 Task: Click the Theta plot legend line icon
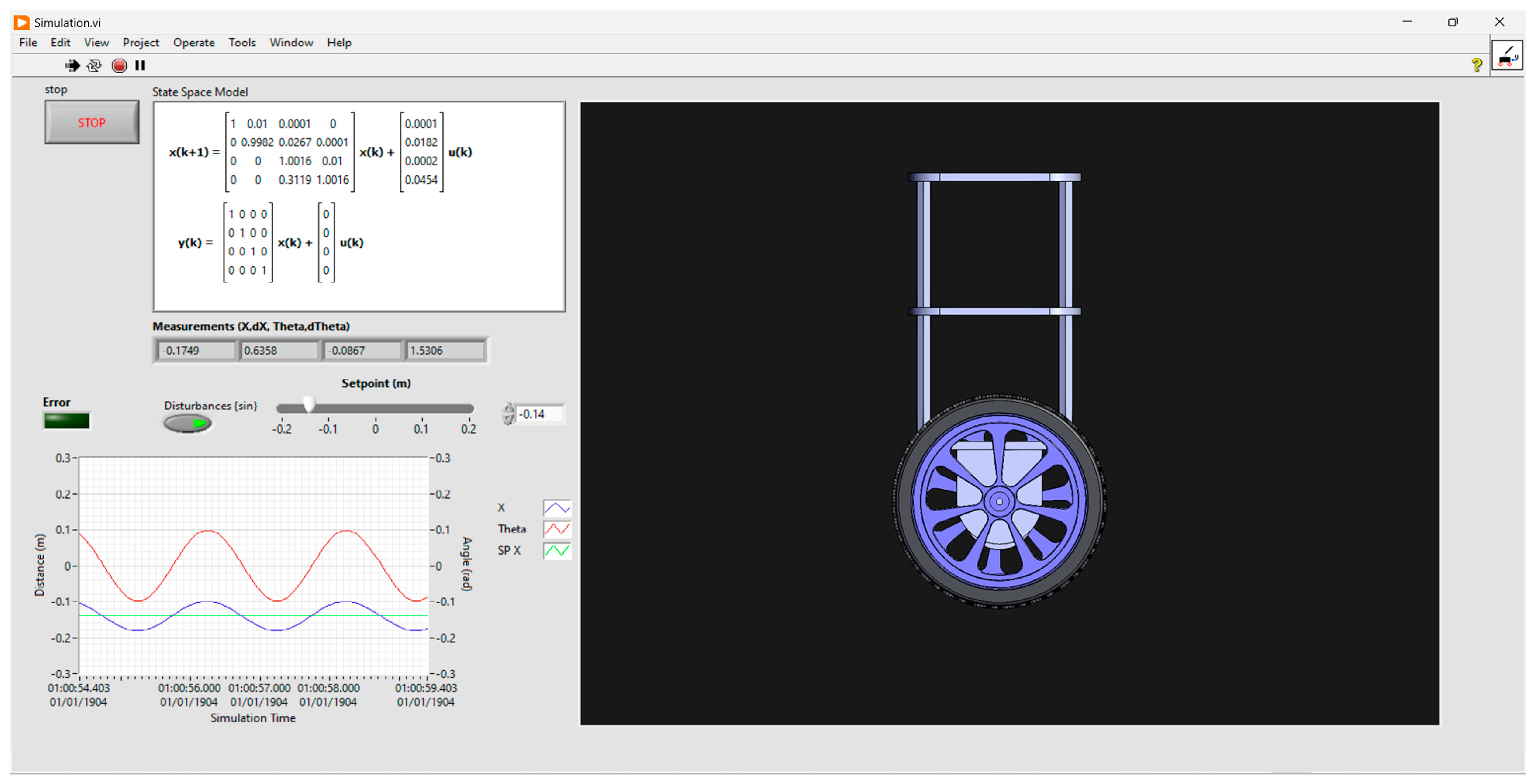tap(556, 529)
